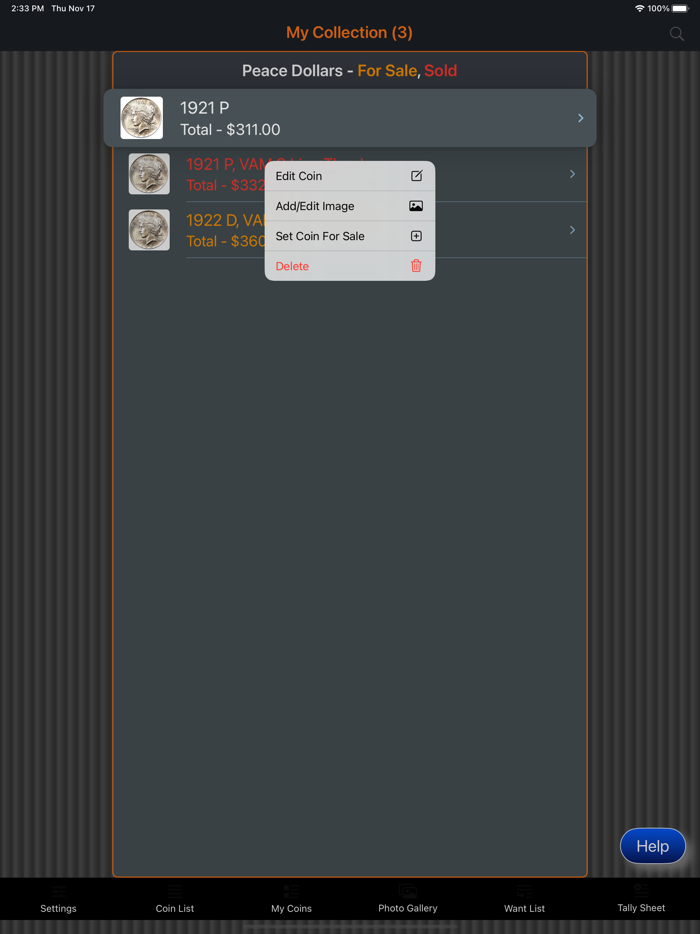The image size is (700, 934).
Task: Click the blue Help button
Action: point(653,846)
